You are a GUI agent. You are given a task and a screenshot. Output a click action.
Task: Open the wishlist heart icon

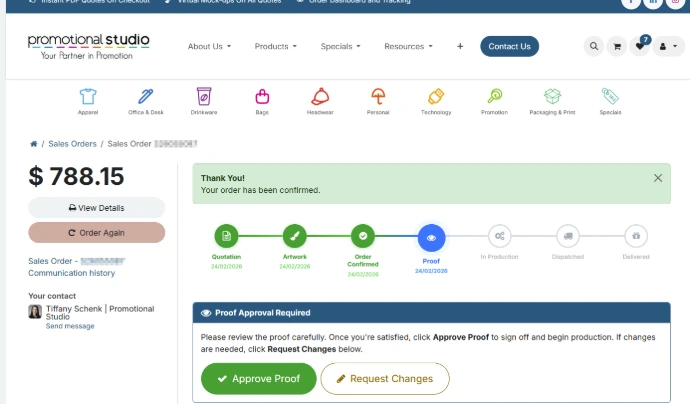pos(640,46)
